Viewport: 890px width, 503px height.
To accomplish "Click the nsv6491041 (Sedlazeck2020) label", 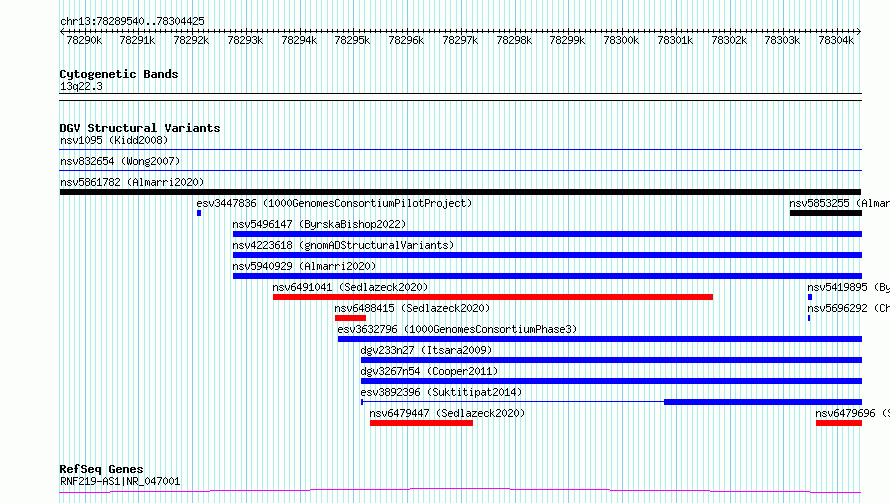I will coord(350,287).
